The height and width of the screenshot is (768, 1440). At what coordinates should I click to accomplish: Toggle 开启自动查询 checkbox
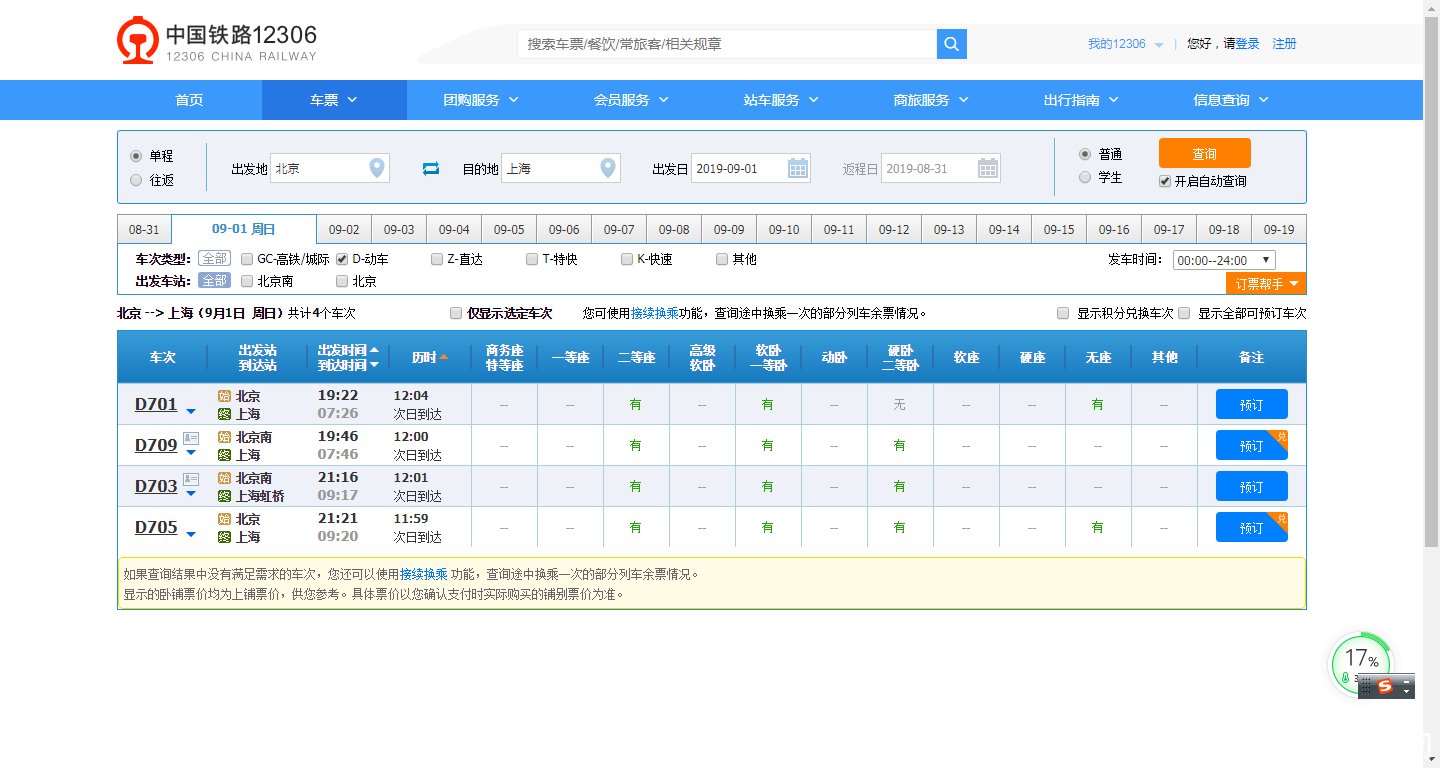point(1164,181)
